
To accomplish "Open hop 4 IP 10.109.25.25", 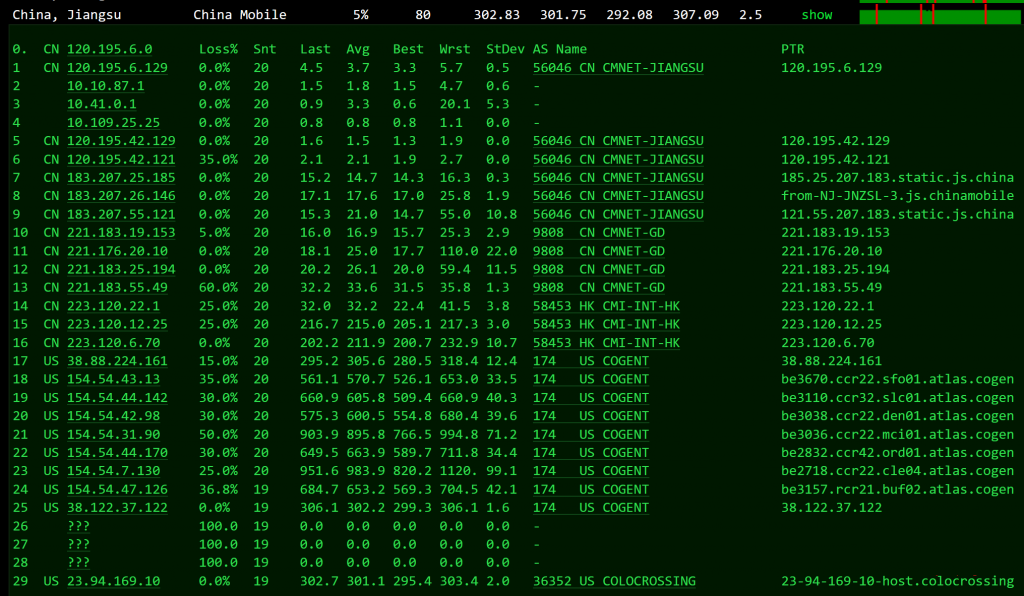I will (114, 122).
